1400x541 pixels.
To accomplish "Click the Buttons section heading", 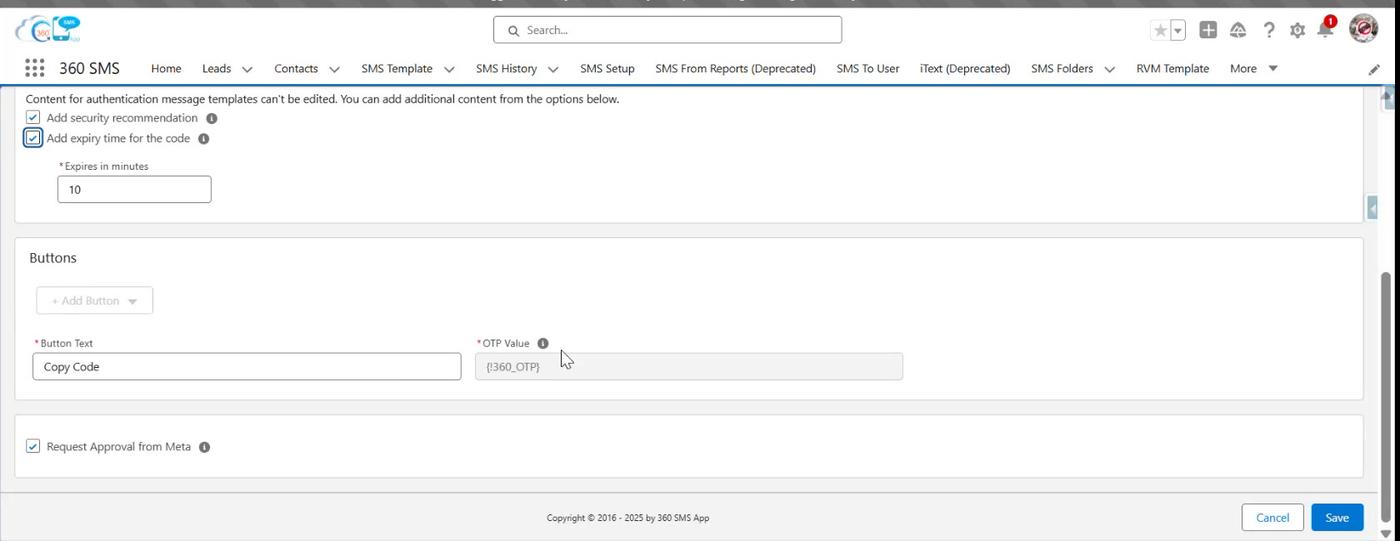I will click(53, 258).
